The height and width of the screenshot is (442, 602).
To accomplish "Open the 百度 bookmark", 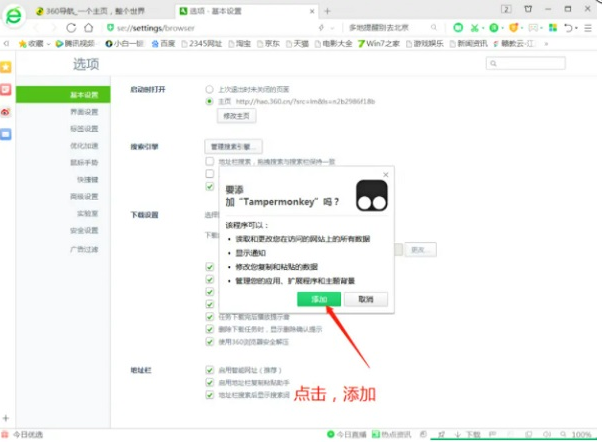I will 164,43.
